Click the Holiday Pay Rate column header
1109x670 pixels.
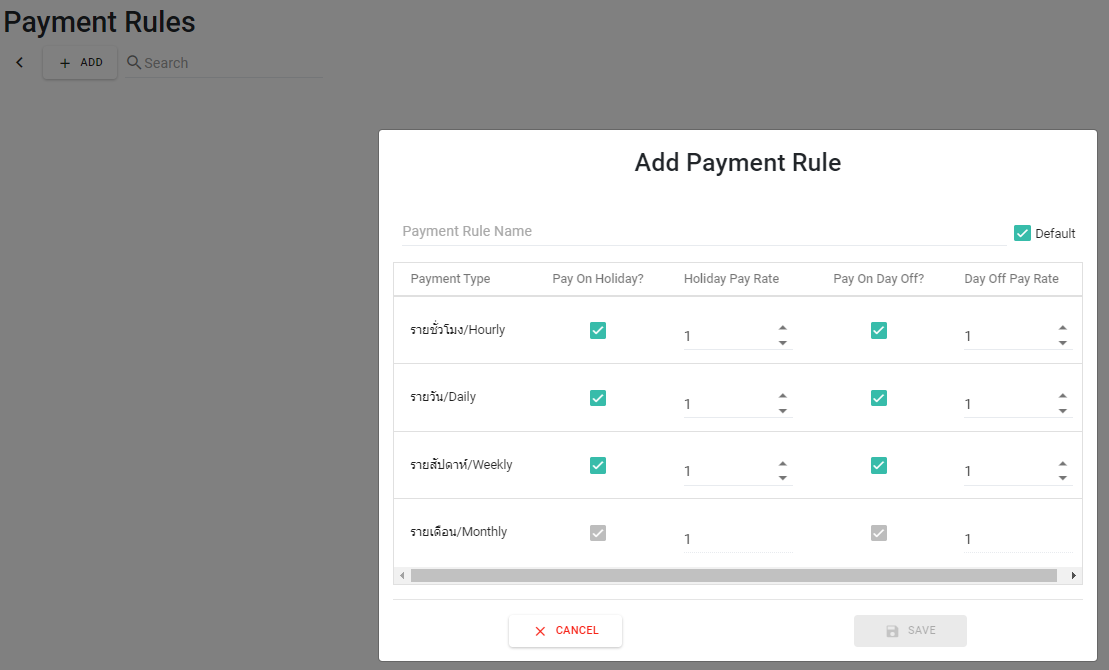(731, 279)
